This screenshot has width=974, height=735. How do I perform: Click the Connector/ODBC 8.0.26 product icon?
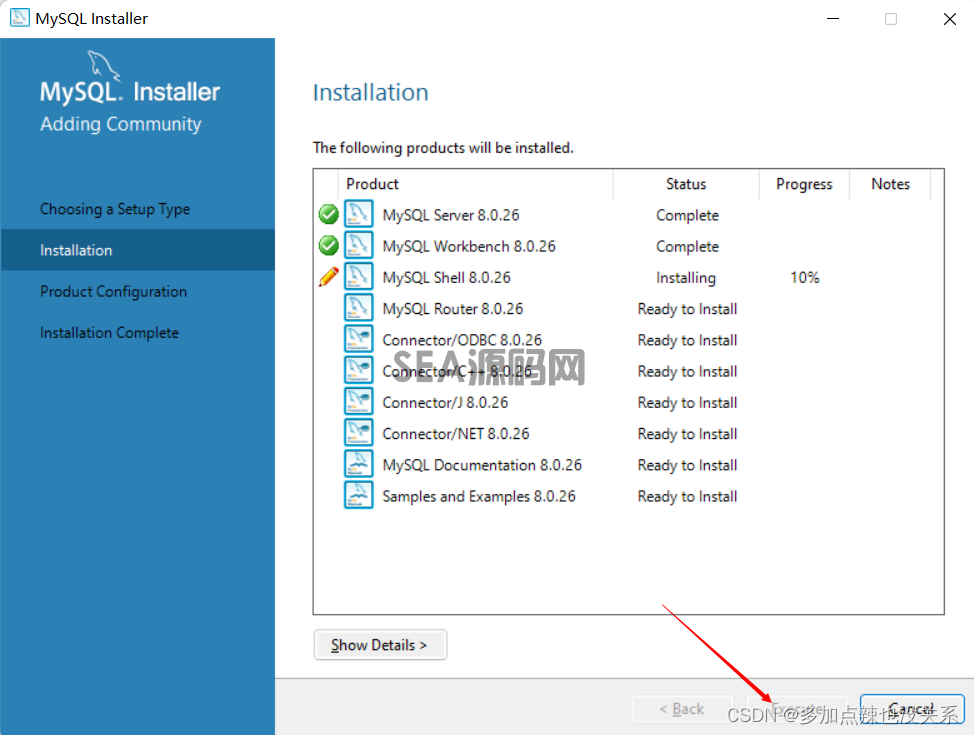coord(358,339)
